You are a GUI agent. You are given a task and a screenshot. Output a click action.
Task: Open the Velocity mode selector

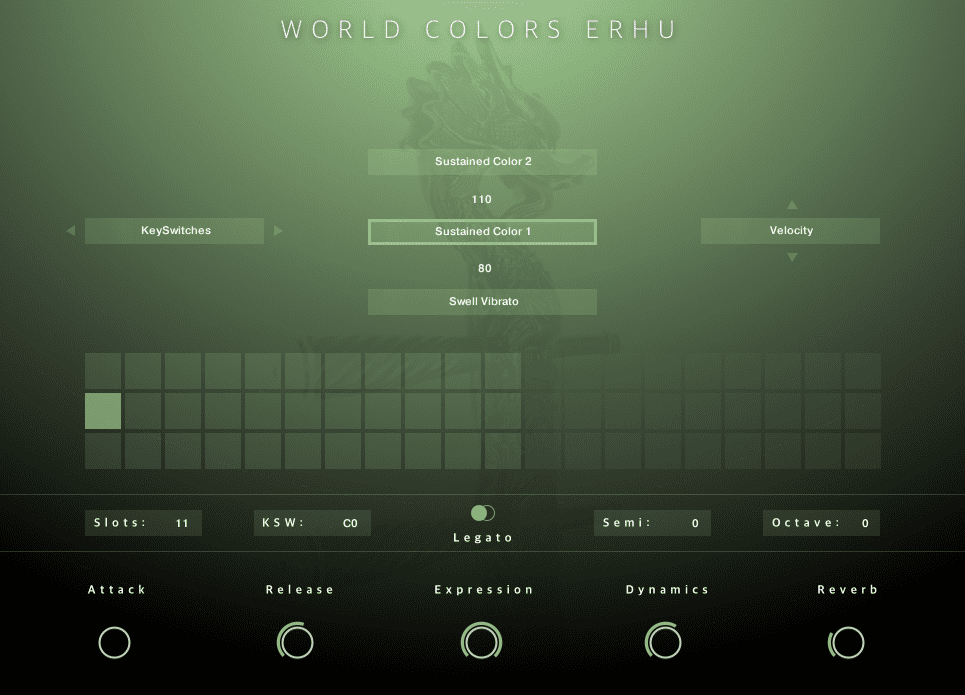(x=790, y=231)
